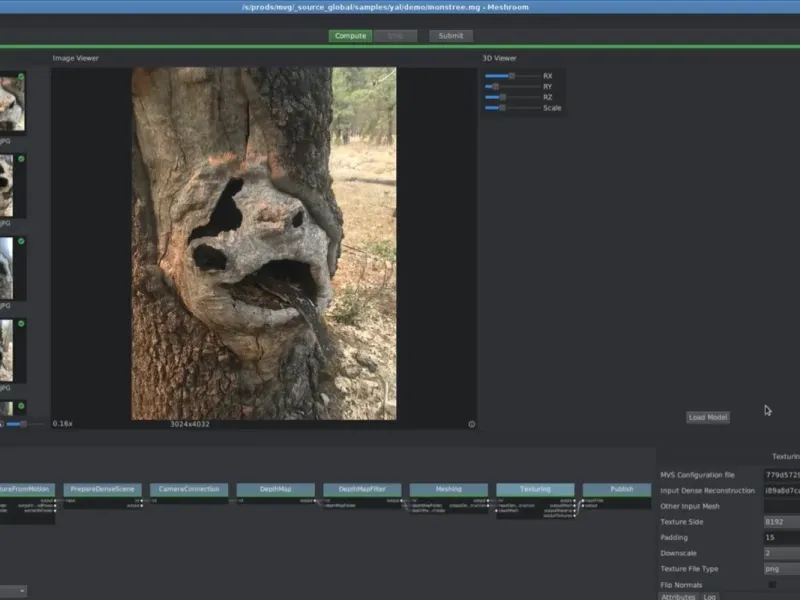800x600 pixels.
Task: Click the Load Model button
Action: [x=708, y=417]
